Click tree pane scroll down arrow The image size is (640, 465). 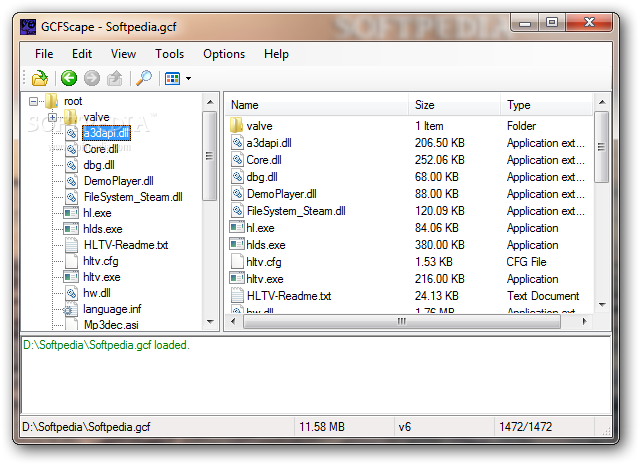click(x=210, y=322)
